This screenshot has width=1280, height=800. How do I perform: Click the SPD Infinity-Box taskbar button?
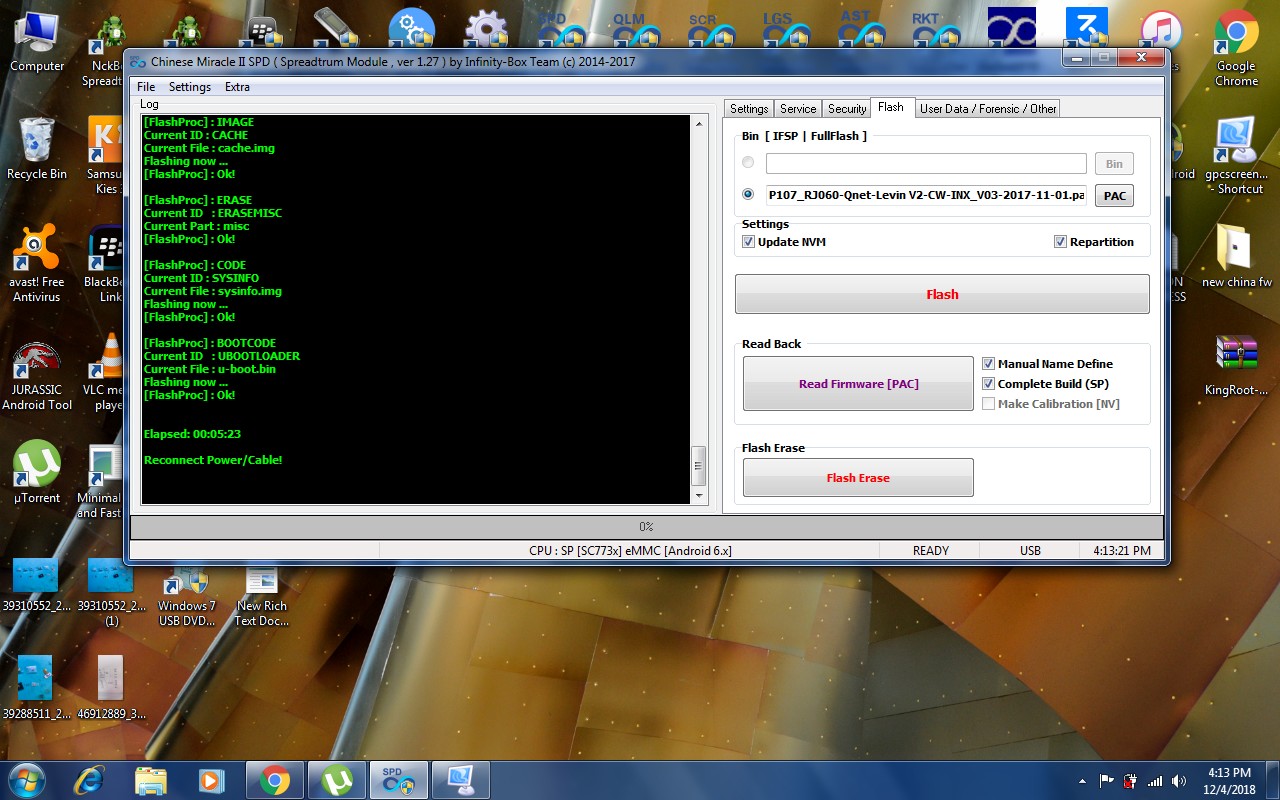399,780
